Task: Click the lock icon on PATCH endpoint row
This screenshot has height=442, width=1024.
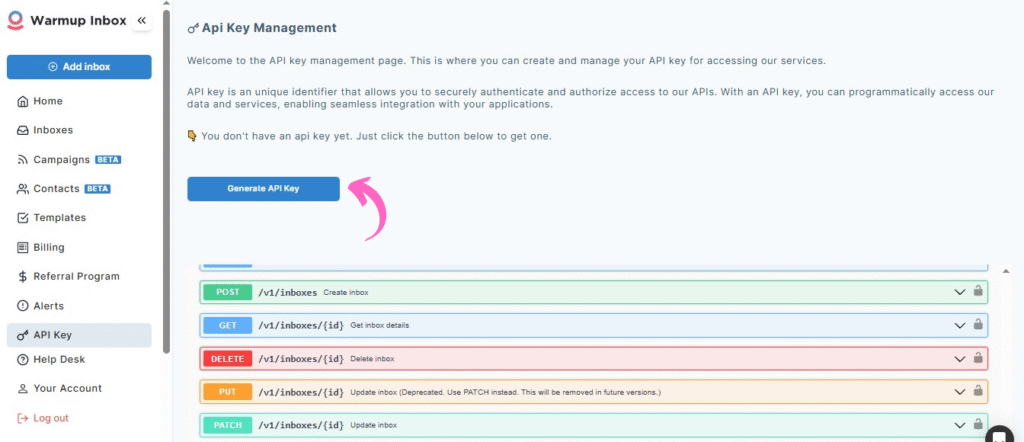Action: tap(978, 425)
